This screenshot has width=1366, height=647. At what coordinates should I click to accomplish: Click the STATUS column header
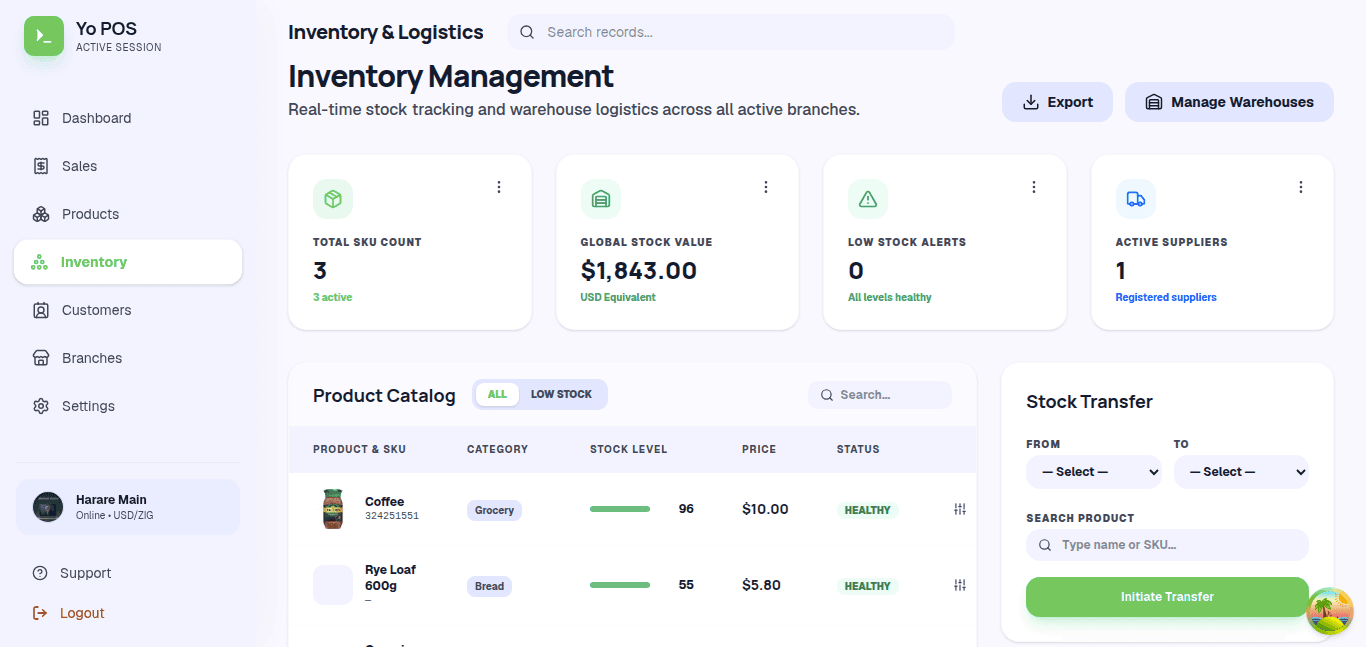point(858,449)
